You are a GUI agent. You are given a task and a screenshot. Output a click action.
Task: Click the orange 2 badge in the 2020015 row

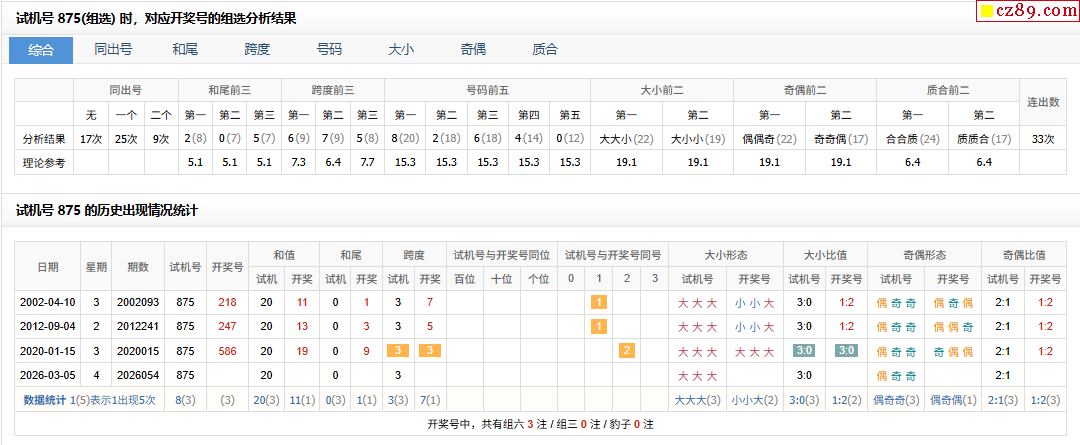point(627,351)
